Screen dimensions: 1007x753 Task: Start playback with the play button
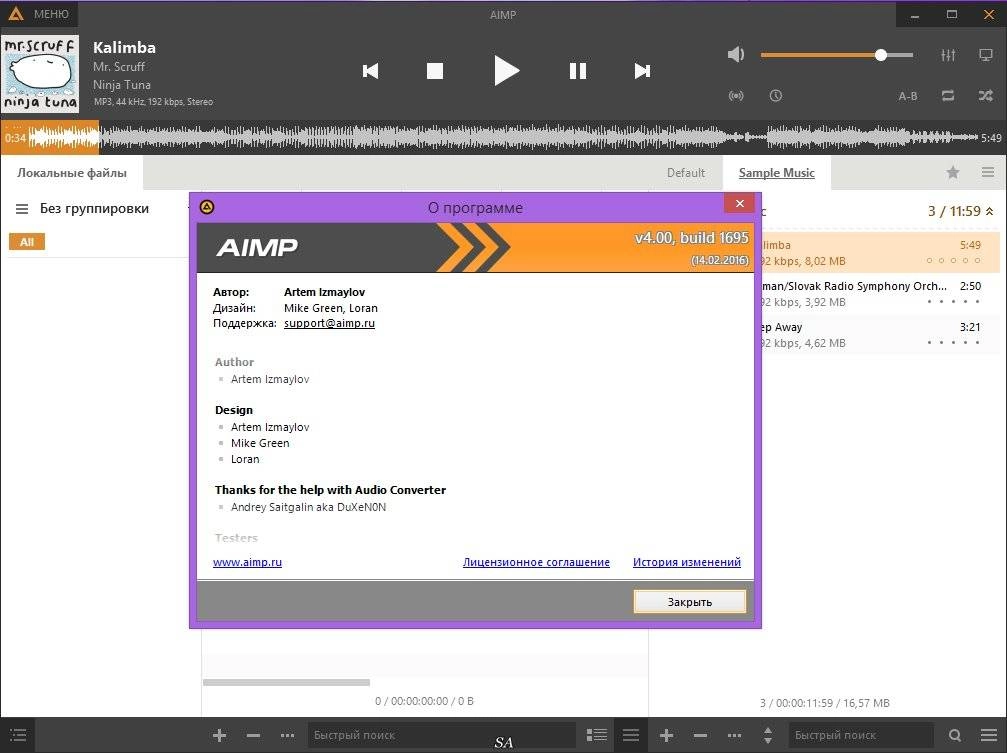coord(506,71)
